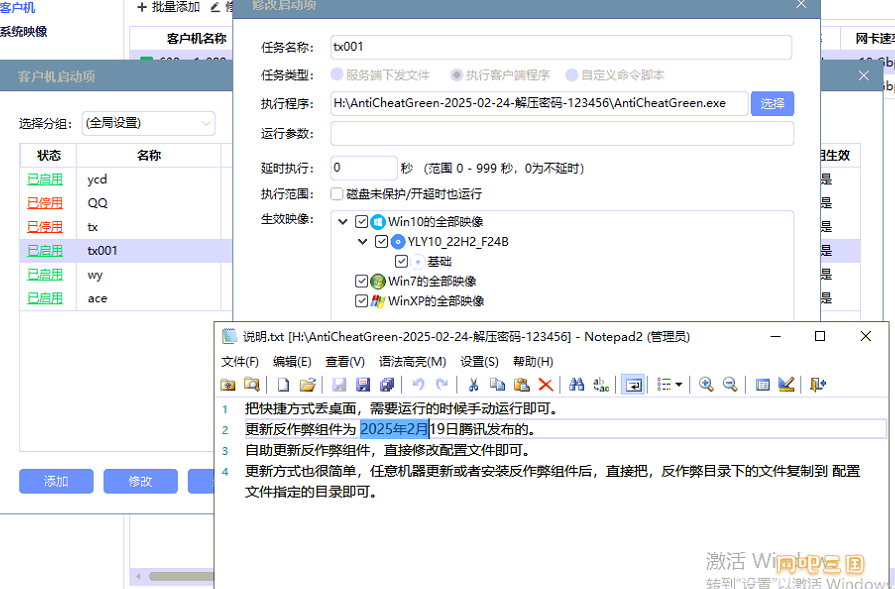The width and height of the screenshot is (895, 589).
Task: Click the Paste clipboard icon
Action: coord(521,384)
